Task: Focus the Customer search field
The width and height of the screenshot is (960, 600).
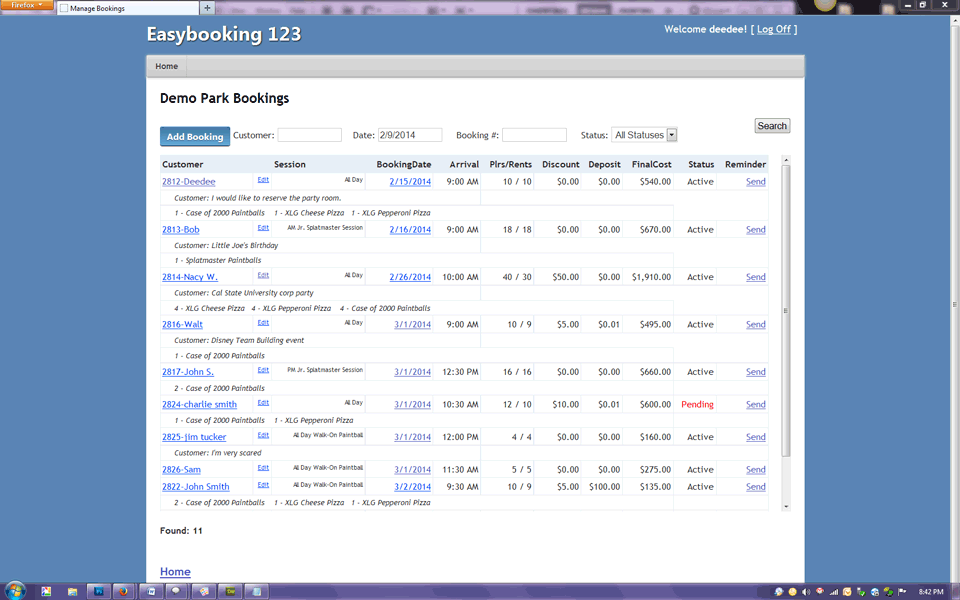Action: coord(310,135)
